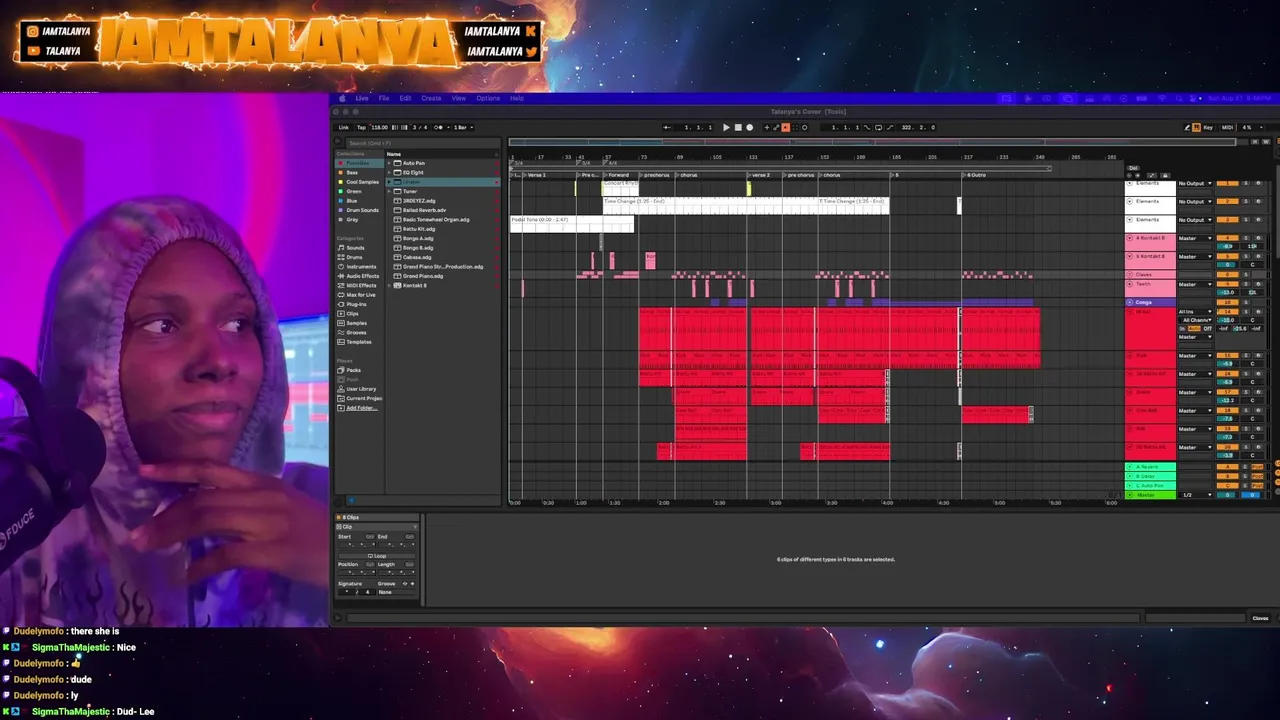This screenshot has width=1280, height=720.
Task: Solo the 4 Kontakt 8 track
Action: [x=1246, y=238]
